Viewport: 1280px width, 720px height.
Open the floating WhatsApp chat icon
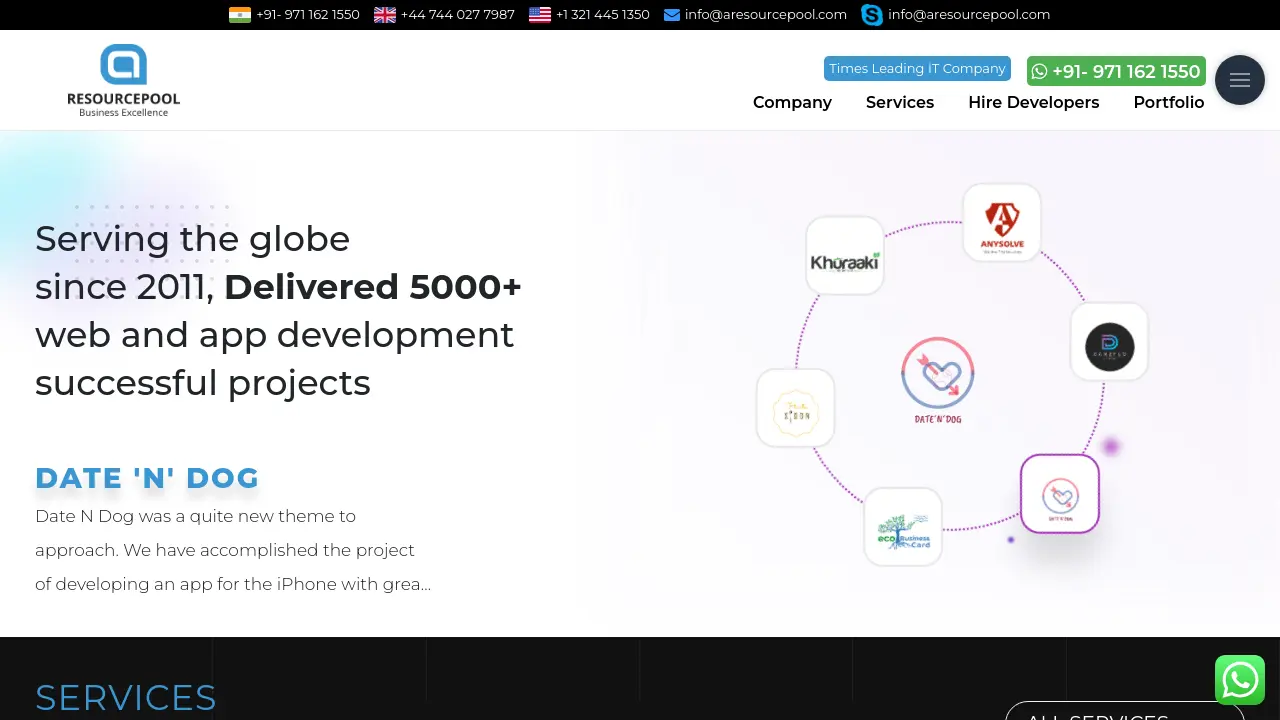1240,680
